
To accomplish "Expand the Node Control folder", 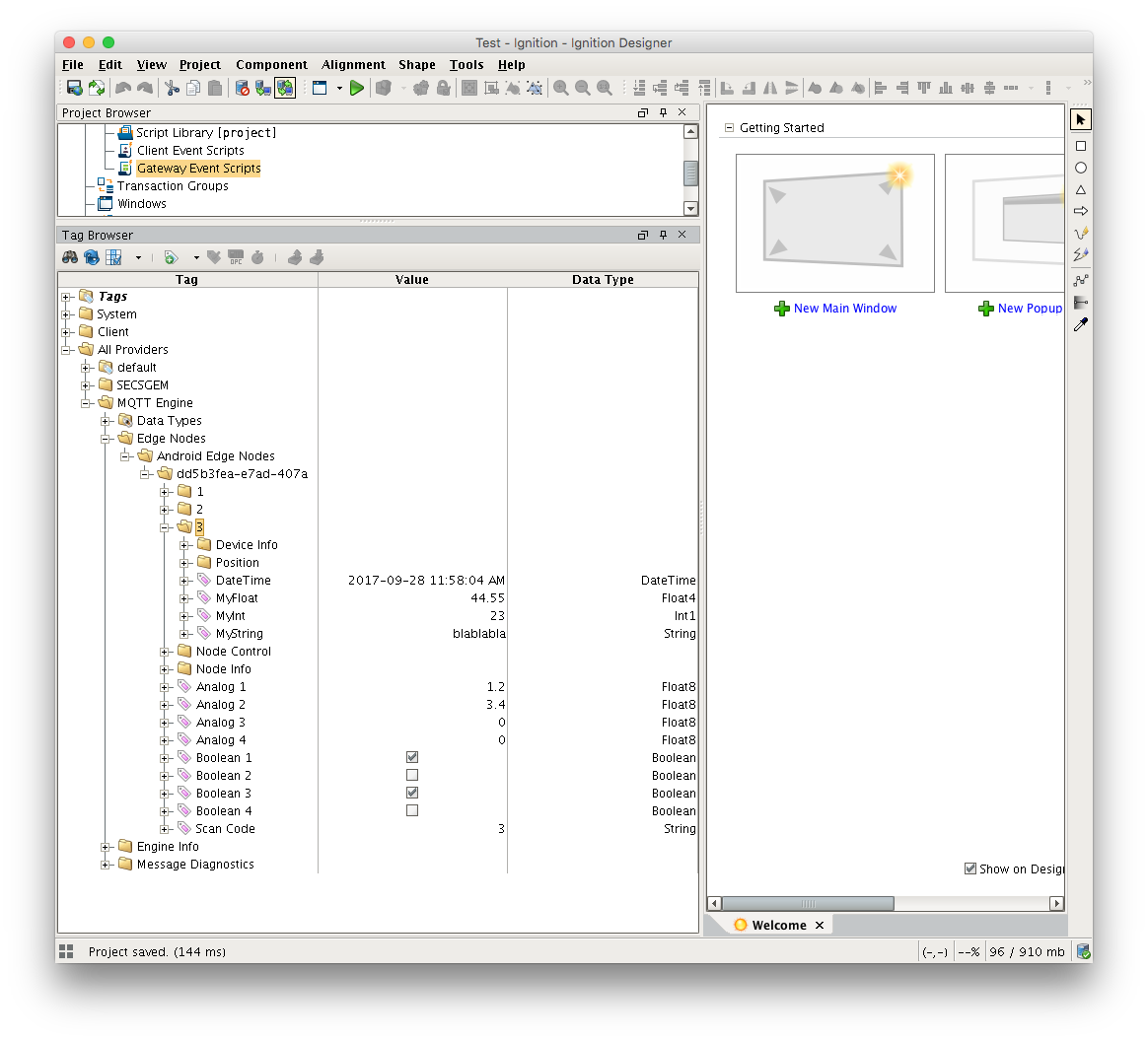I will pos(165,652).
